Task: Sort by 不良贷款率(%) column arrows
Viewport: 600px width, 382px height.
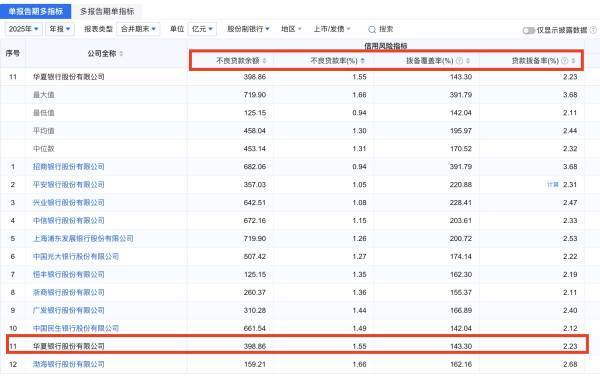Action: click(x=363, y=61)
